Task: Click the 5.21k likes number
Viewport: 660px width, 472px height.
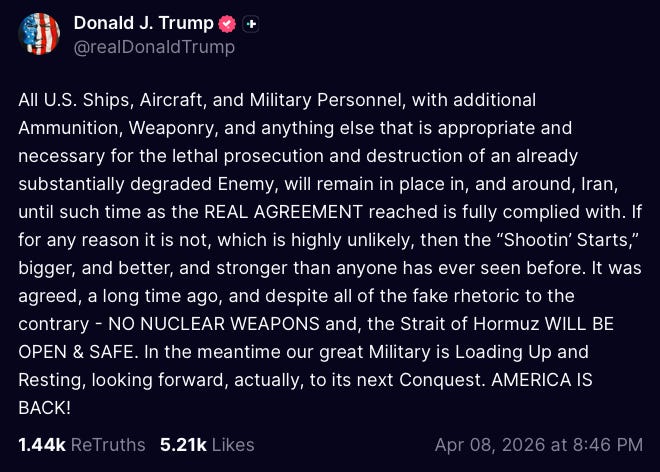Action: pyautogui.click(x=182, y=445)
